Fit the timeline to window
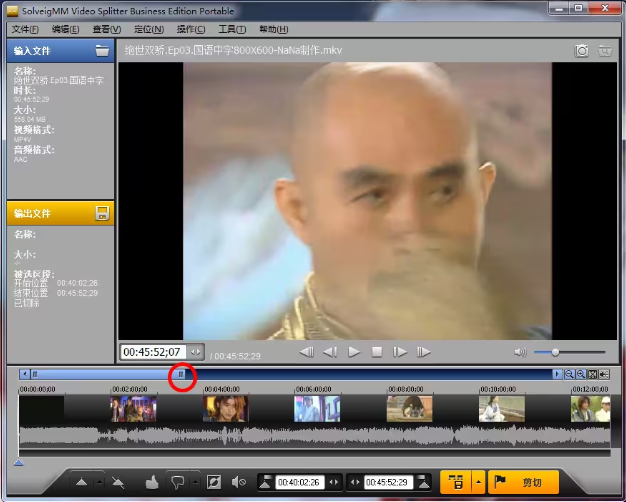 pyautogui.click(x=592, y=374)
